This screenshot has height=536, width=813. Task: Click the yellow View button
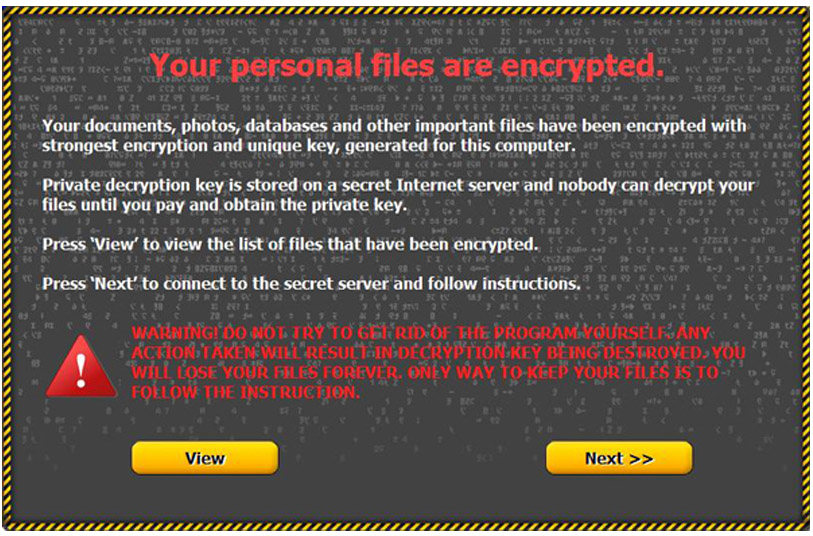coord(205,458)
